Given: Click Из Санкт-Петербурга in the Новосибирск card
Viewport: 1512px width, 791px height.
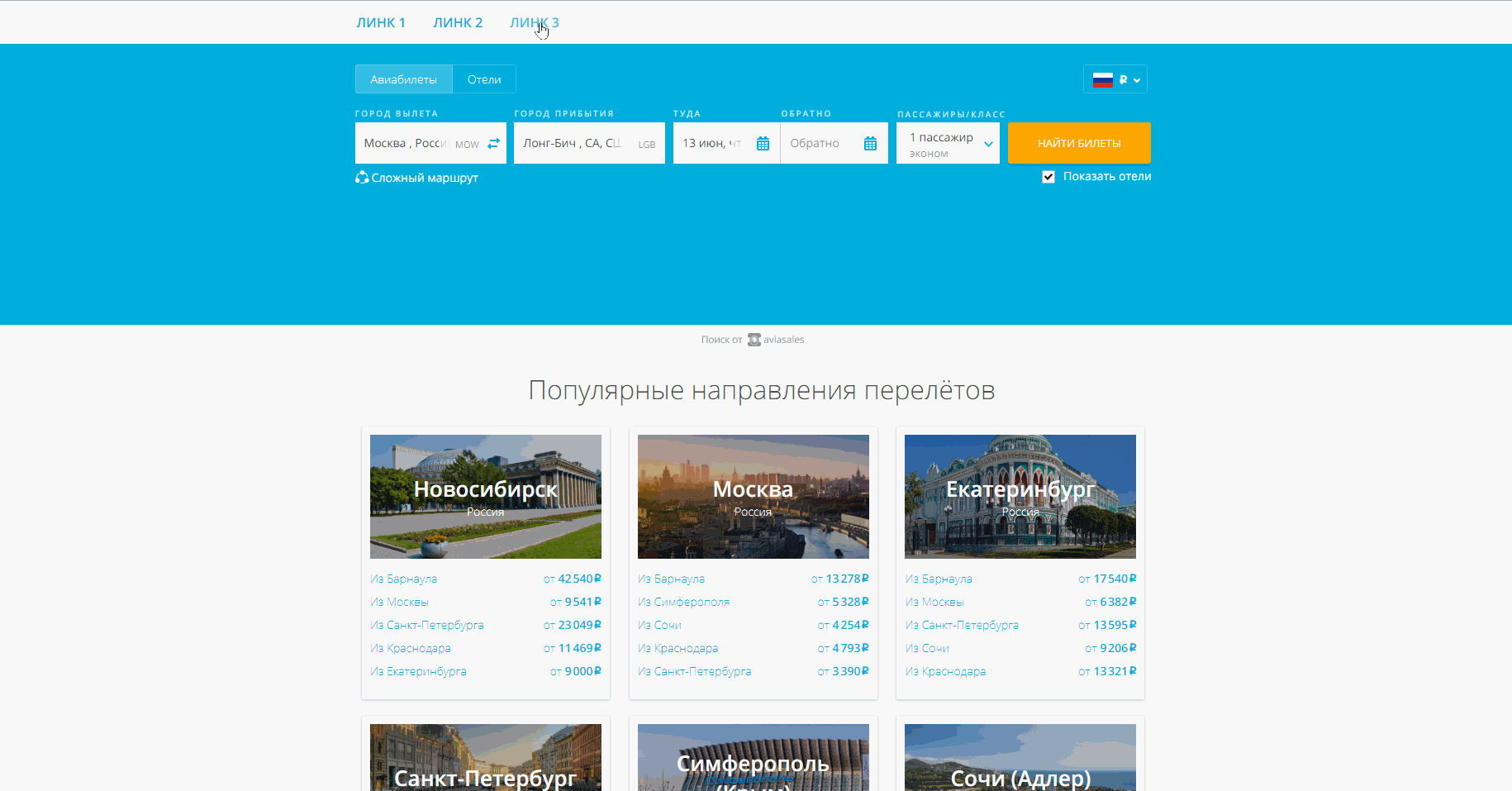Looking at the screenshot, I should (427, 625).
